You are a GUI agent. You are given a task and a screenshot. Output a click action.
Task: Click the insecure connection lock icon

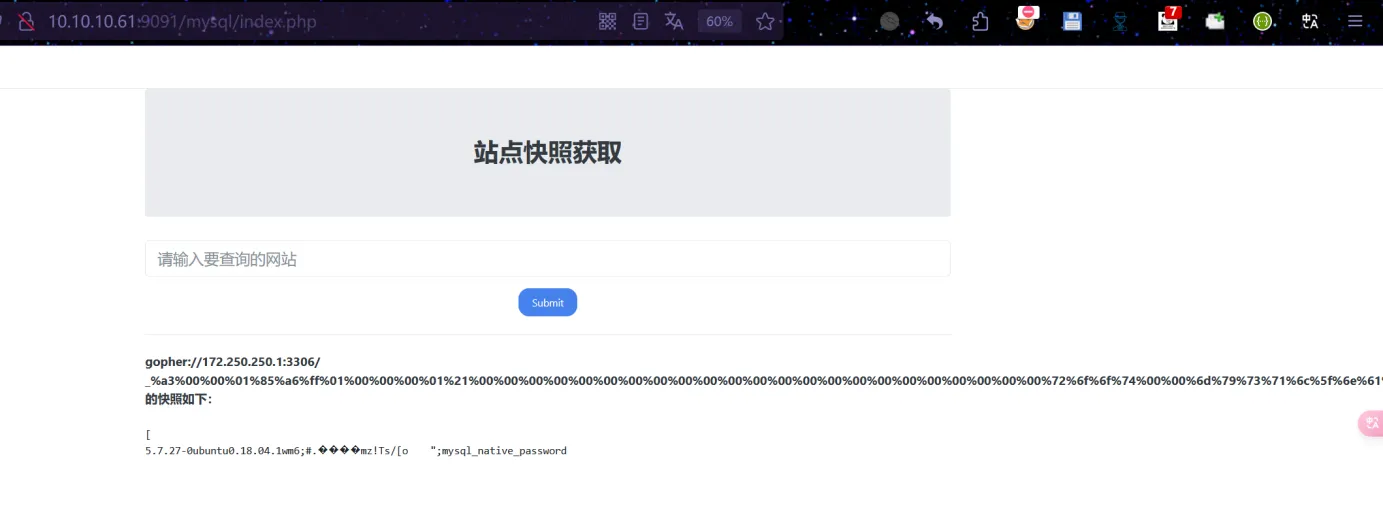26,21
